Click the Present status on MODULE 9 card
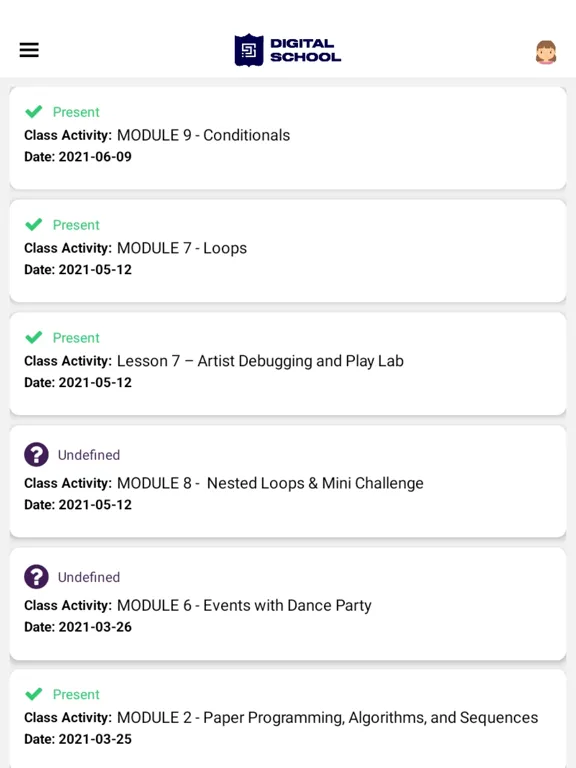This screenshot has width=576, height=768. (x=76, y=112)
